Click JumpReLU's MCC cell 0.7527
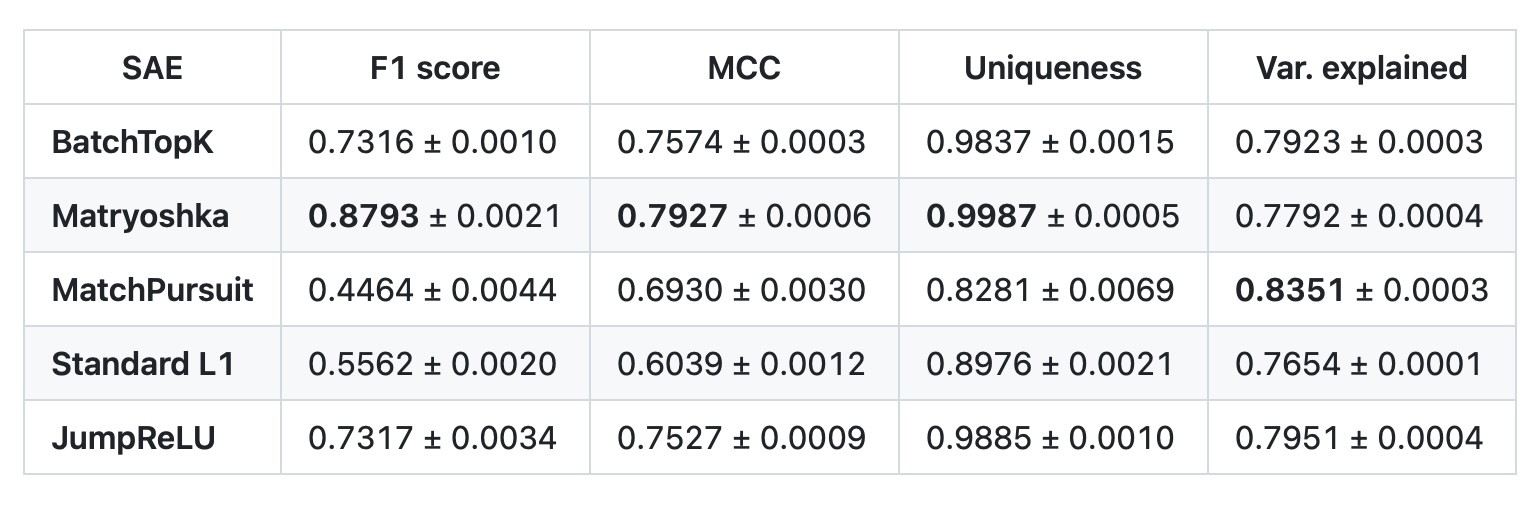The image size is (1538, 506). click(x=743, y=437)
